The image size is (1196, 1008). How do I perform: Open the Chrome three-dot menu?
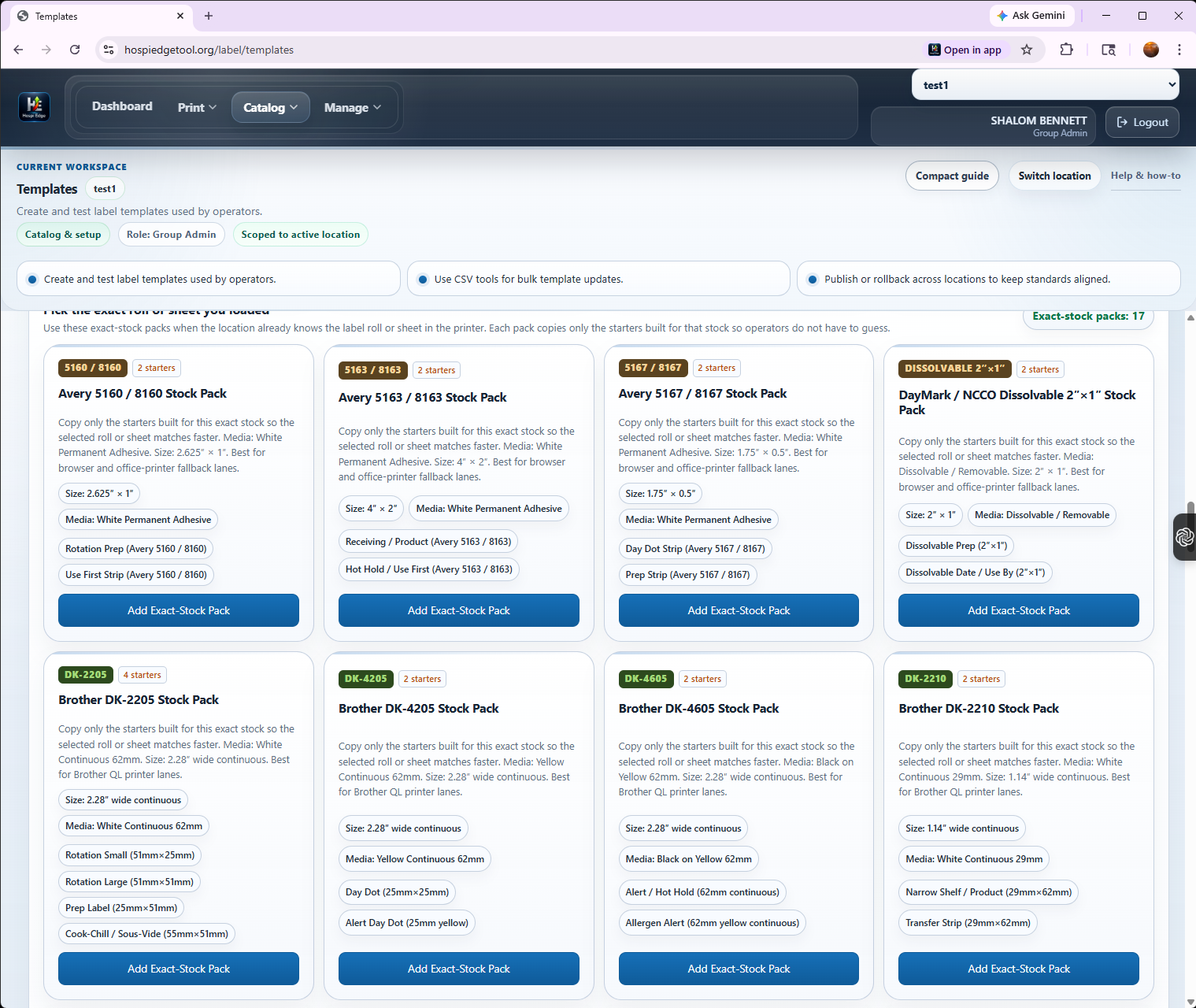[x=1179, y=50]
